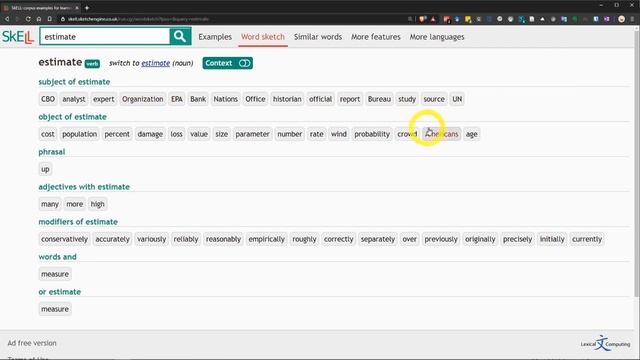The width and height of the screenshot is (640, 360).
Task: Click the previously modifier
Action: (x=441, y=239)
